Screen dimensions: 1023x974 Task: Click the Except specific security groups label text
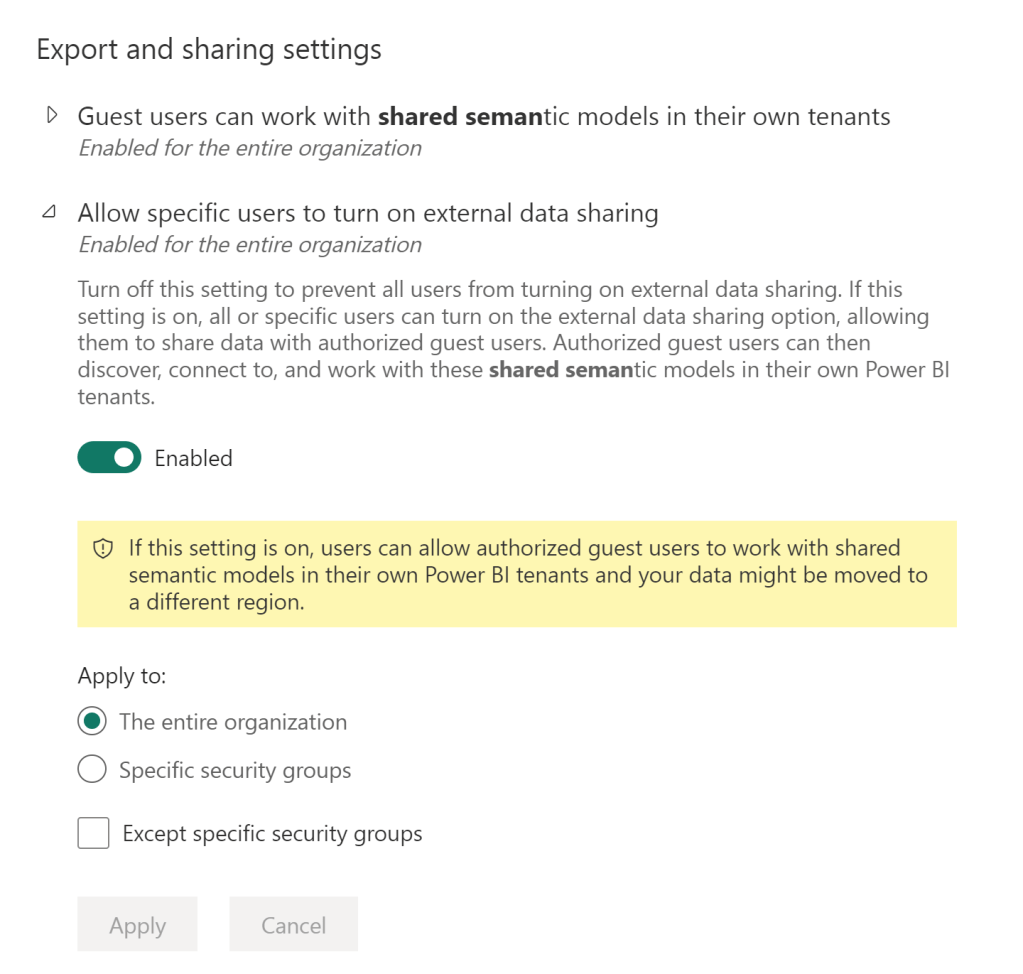pyautogui.click(x=272, y=833)
